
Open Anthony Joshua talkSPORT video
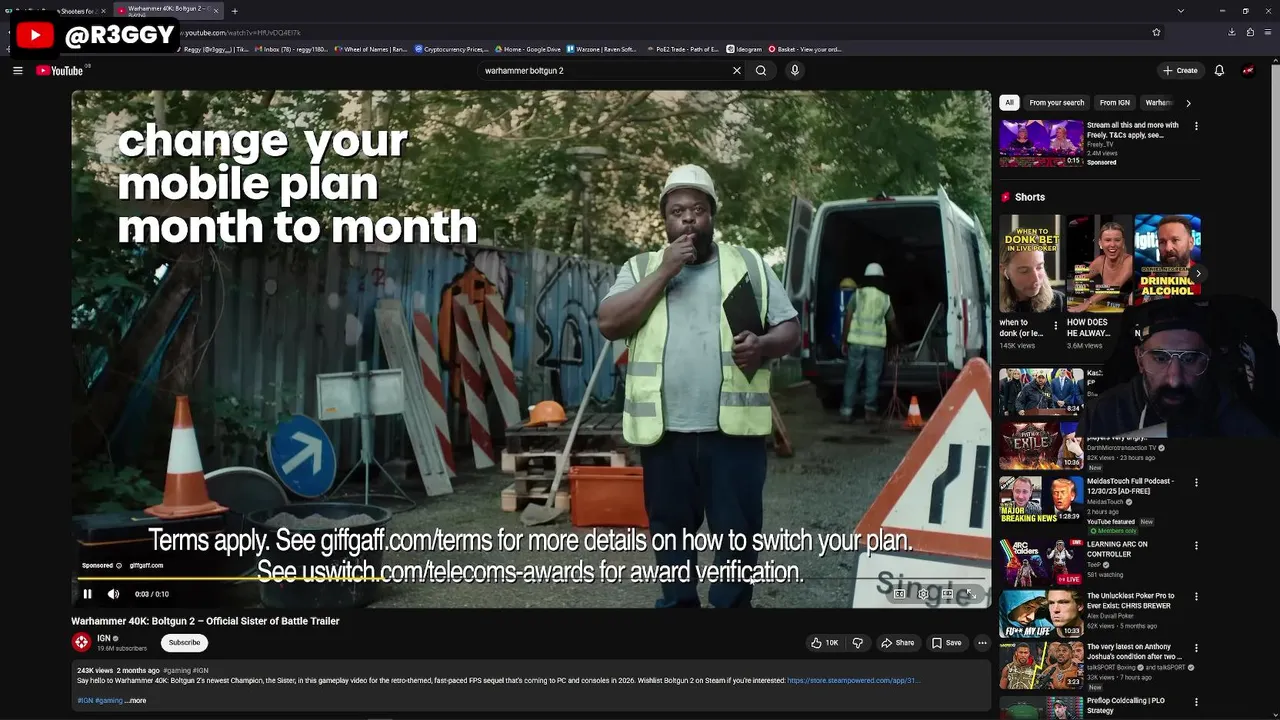(x=1041, y=665)
